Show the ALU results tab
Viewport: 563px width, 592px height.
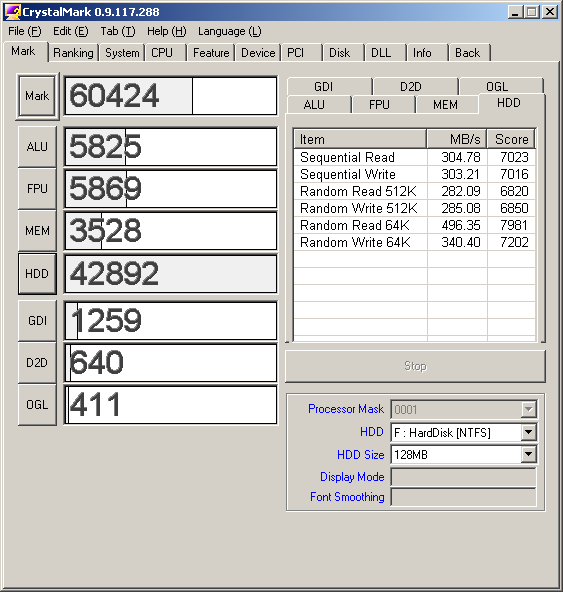(x=319, y=105)
